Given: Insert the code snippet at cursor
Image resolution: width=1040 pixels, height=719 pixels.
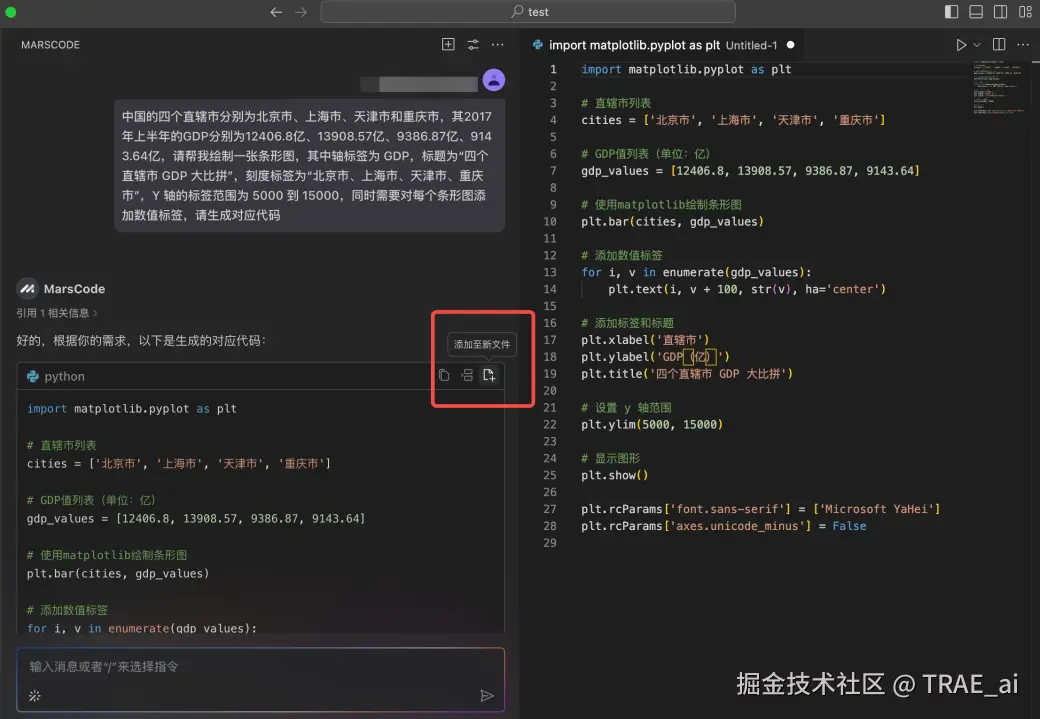Looking at the screenshot, I should click(467, 374).
